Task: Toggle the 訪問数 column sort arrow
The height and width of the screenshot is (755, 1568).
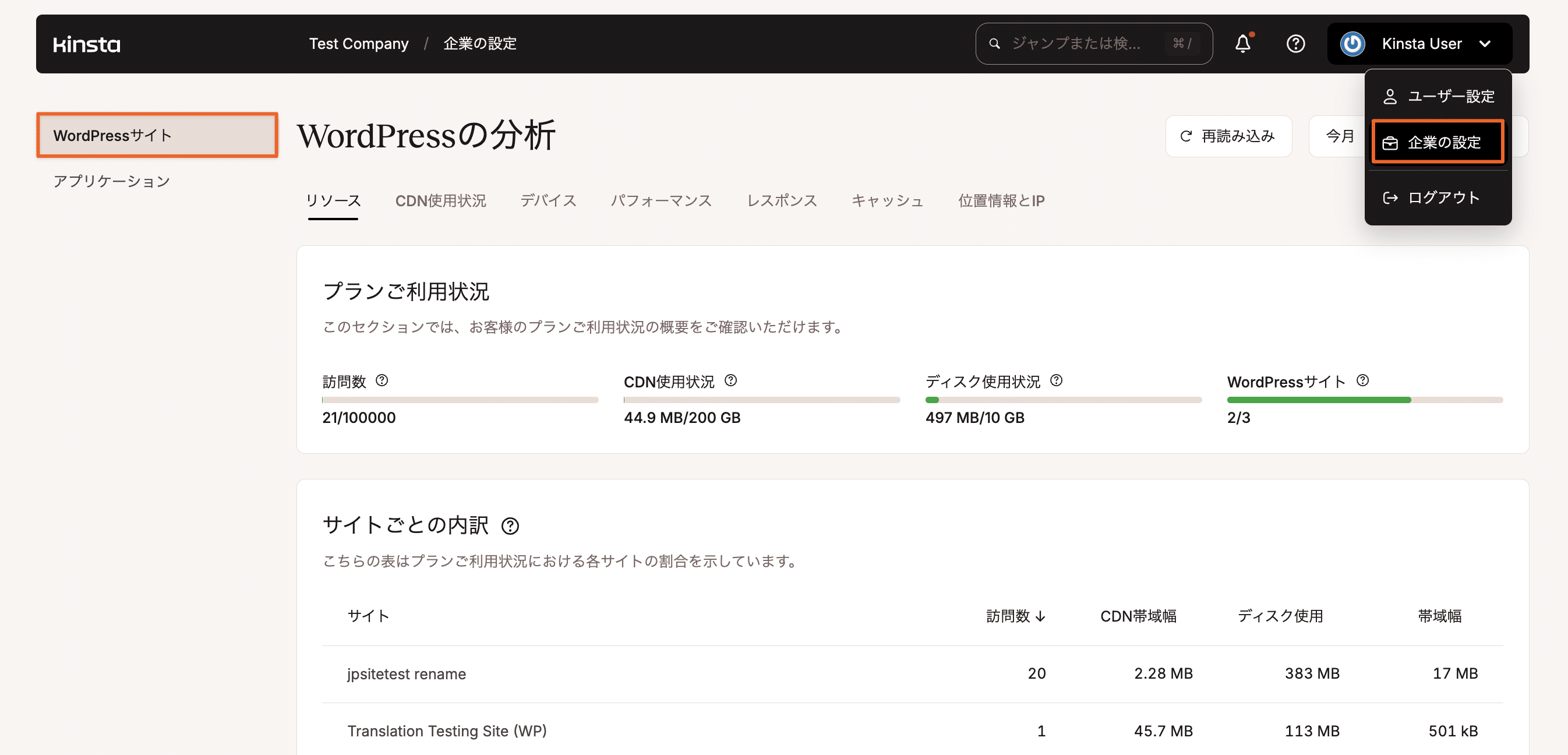Action: click(x=1042, y=616)
